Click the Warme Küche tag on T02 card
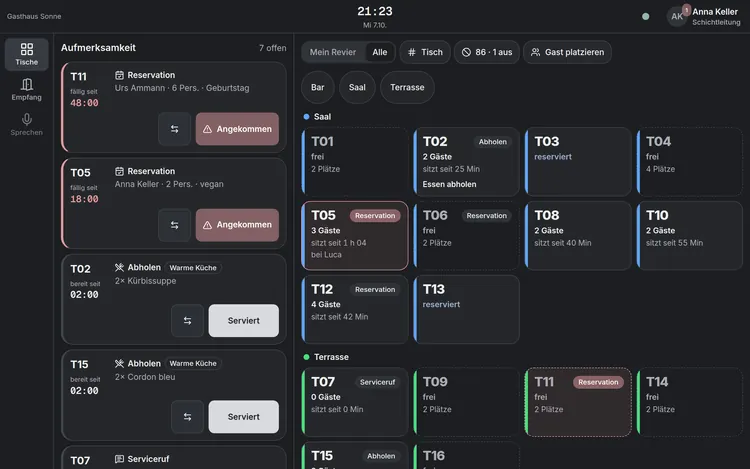 click(x=193, y=268)
